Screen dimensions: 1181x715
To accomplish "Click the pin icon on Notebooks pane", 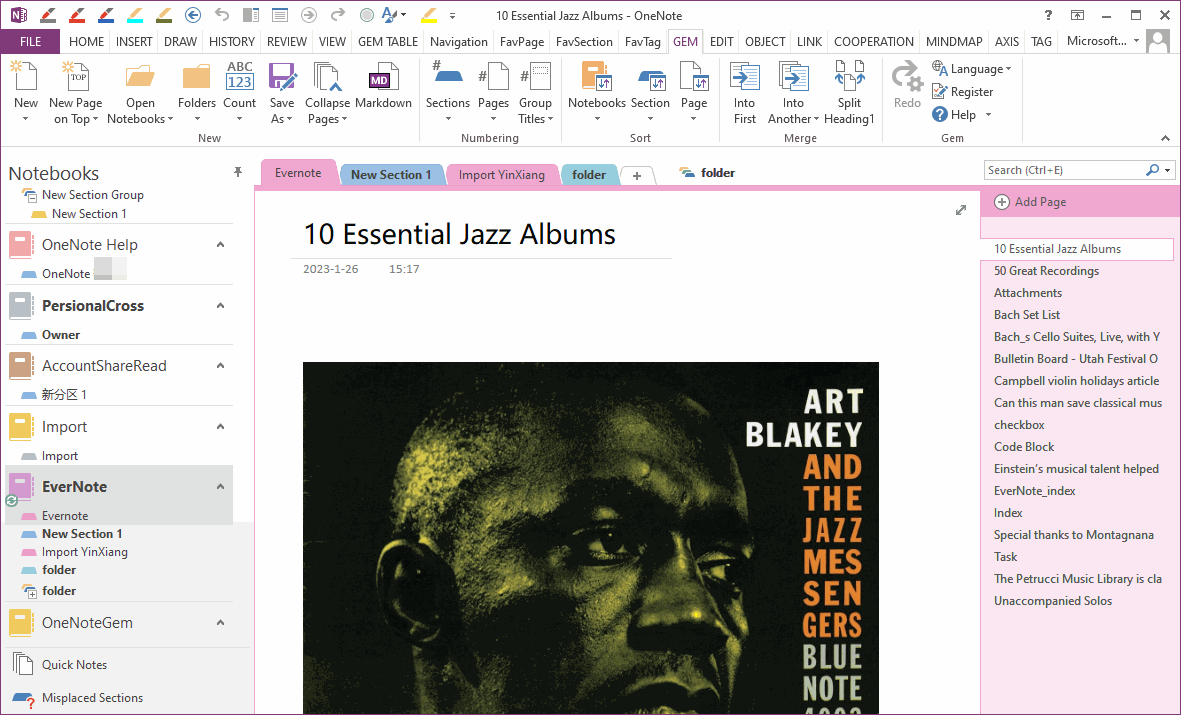I will coord(238,173).
